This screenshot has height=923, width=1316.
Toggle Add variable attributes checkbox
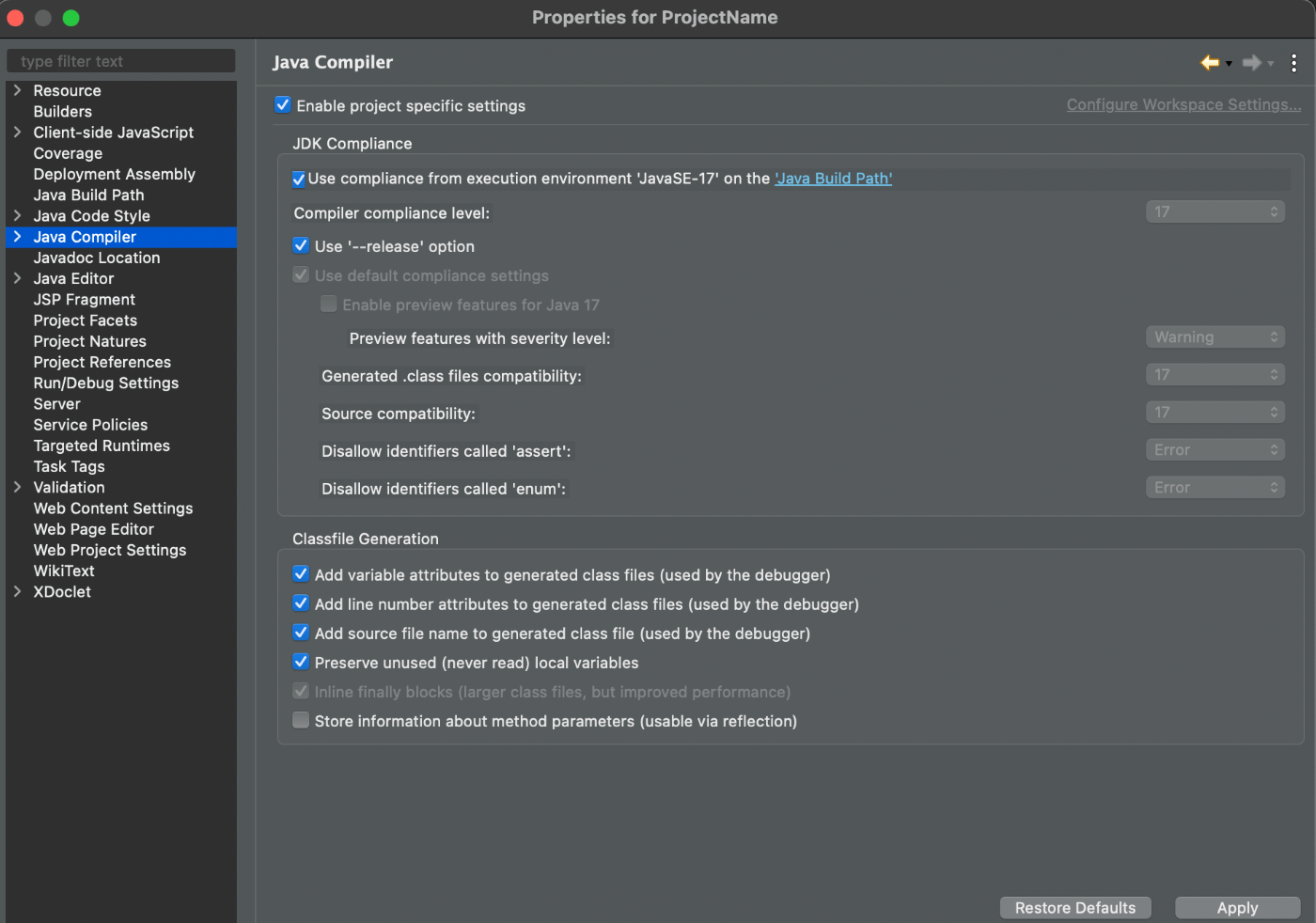tap(301, 573)
